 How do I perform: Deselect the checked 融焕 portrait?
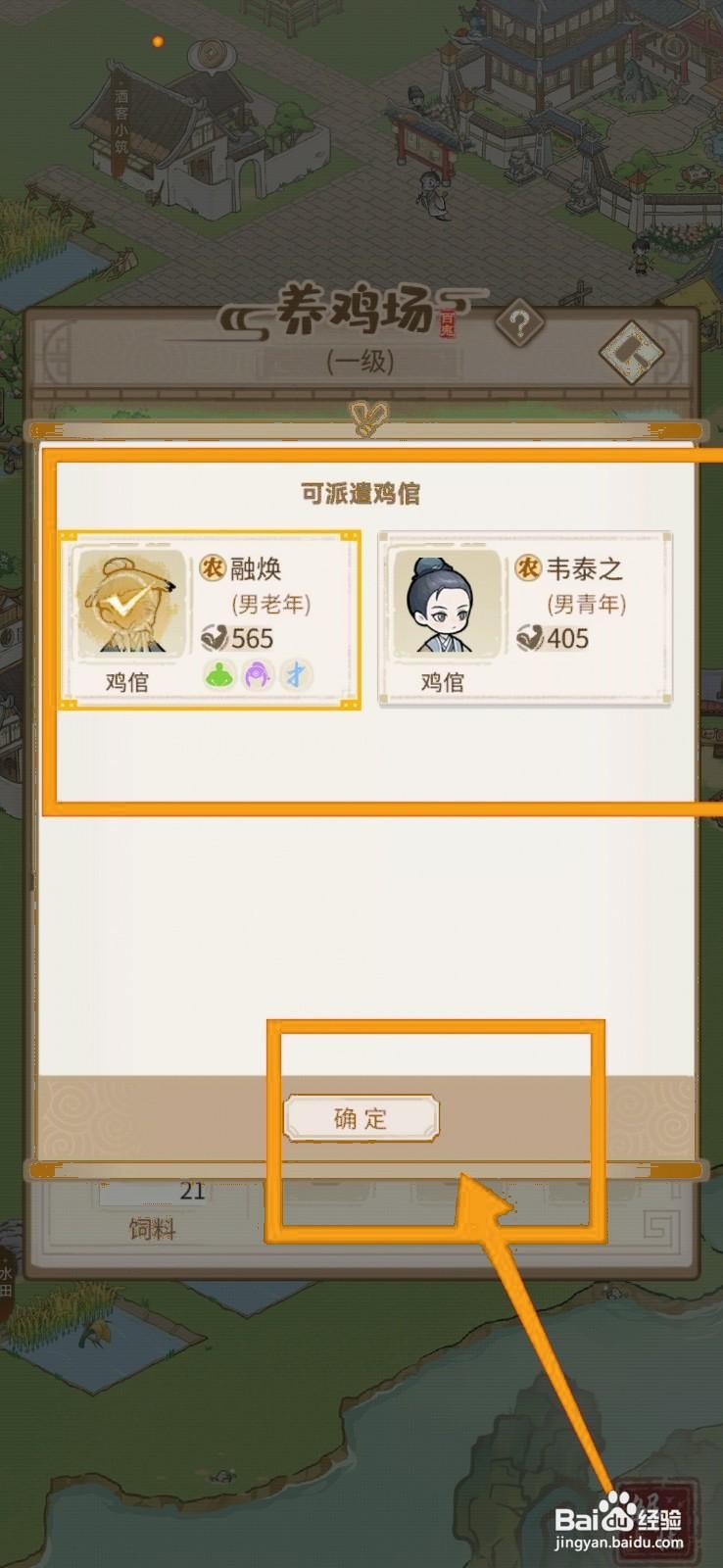130,603
